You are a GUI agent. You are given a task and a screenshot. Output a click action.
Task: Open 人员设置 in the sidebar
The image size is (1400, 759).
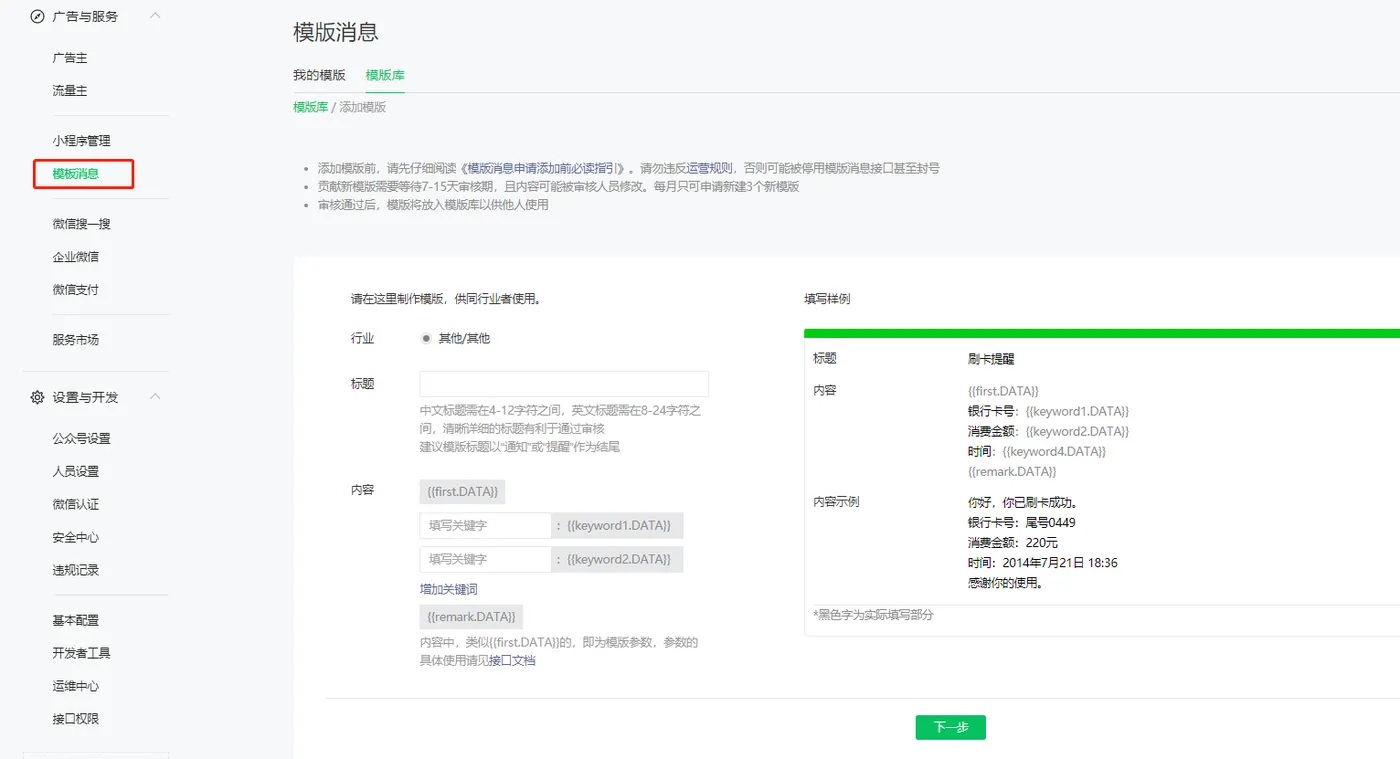point(76,472)
